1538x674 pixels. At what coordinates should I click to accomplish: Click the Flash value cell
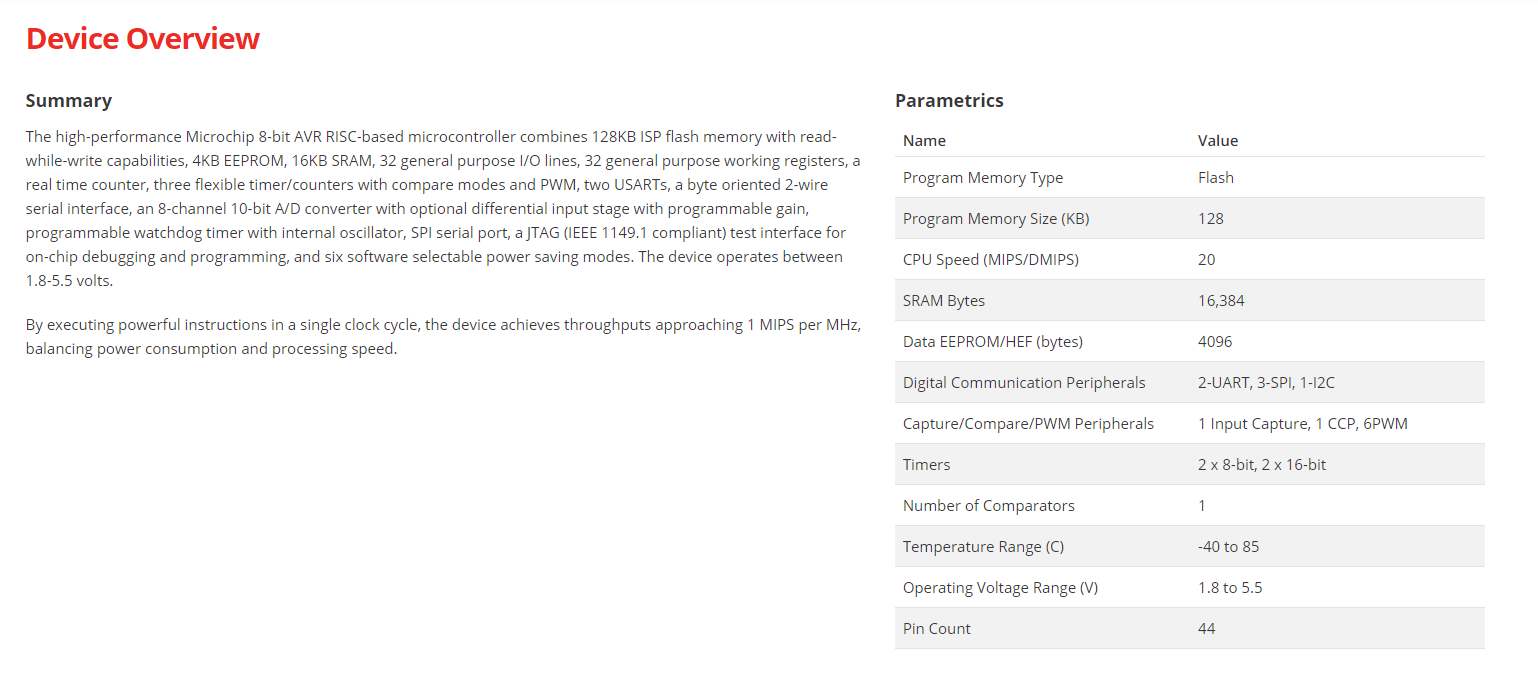pyautogui.click(x=1216, y=178)
